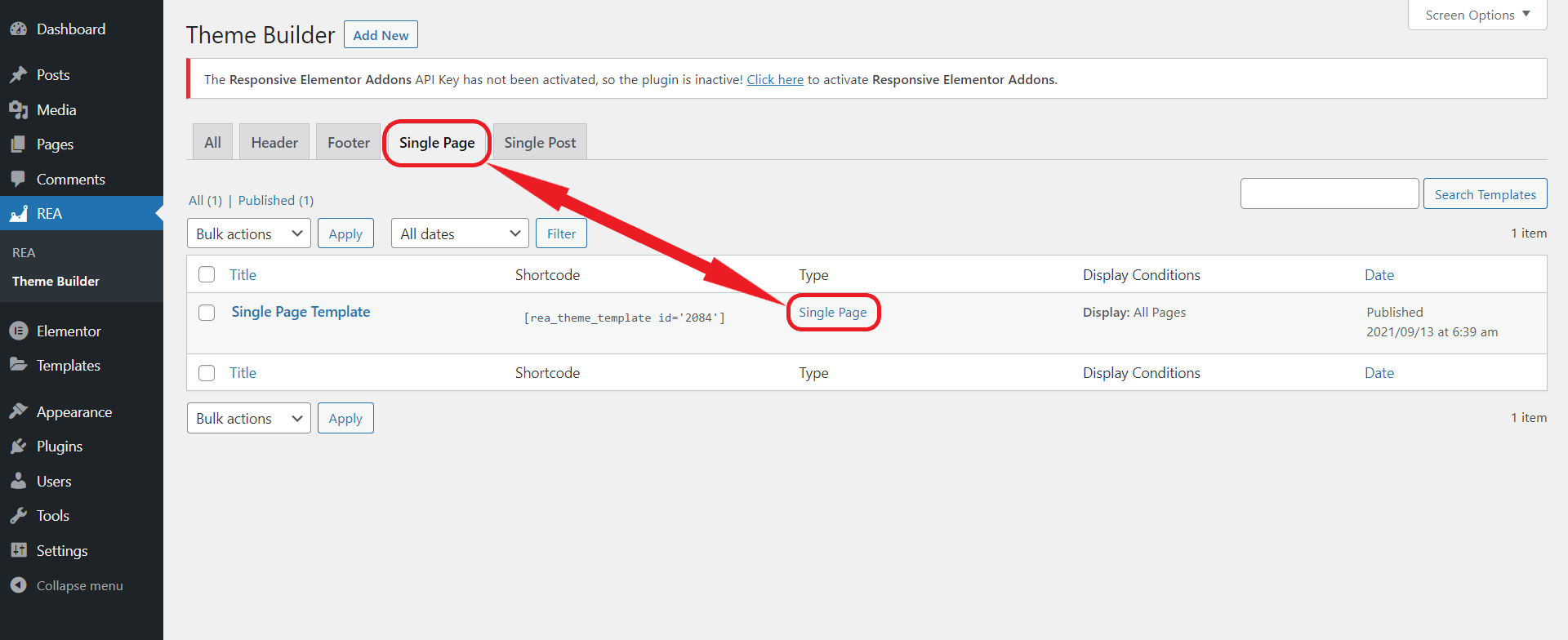Click the 'Click here' activation link
This screenshot has height=640, width=1568.
[x=775, y=80]
